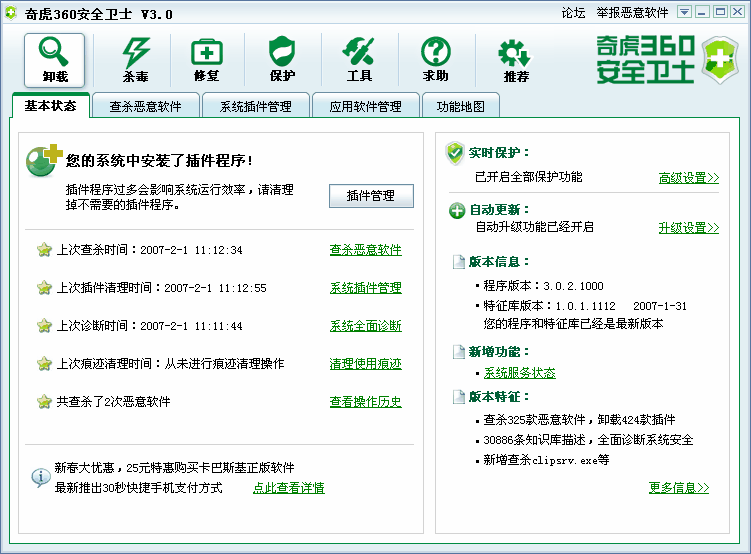Click the star icon beside 共查杀了2次恶意软件
751x554 pixels.
pos(44,401)
